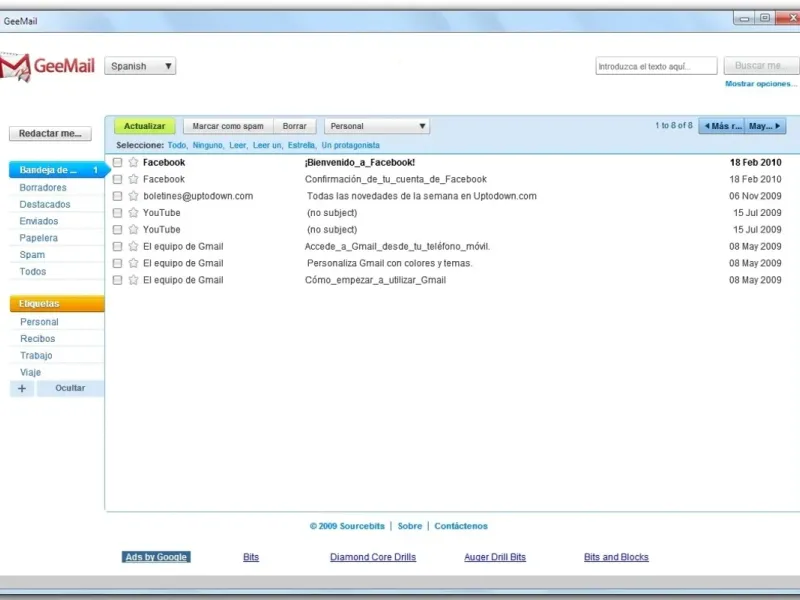This screenshot has height=600, width=800.
Task: Open Personaliza Gmail con colores message
Action: point(390,263)
